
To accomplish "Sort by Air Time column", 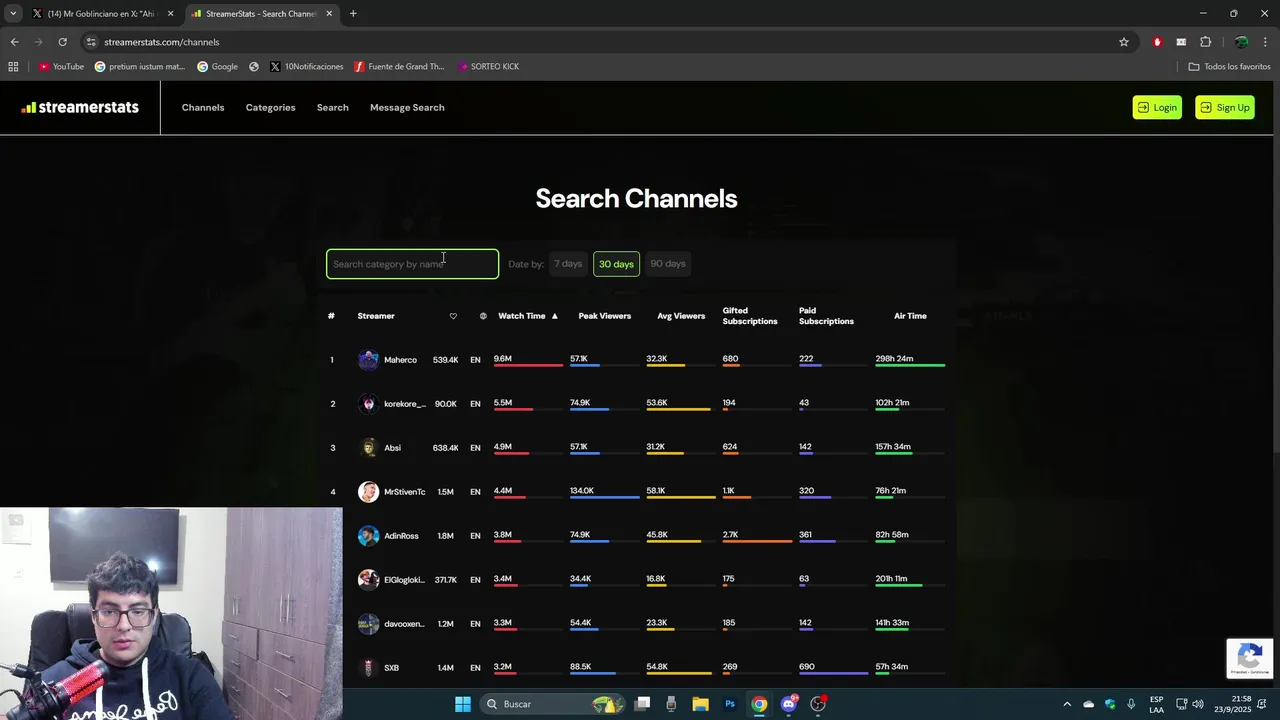I will (910, 316).
